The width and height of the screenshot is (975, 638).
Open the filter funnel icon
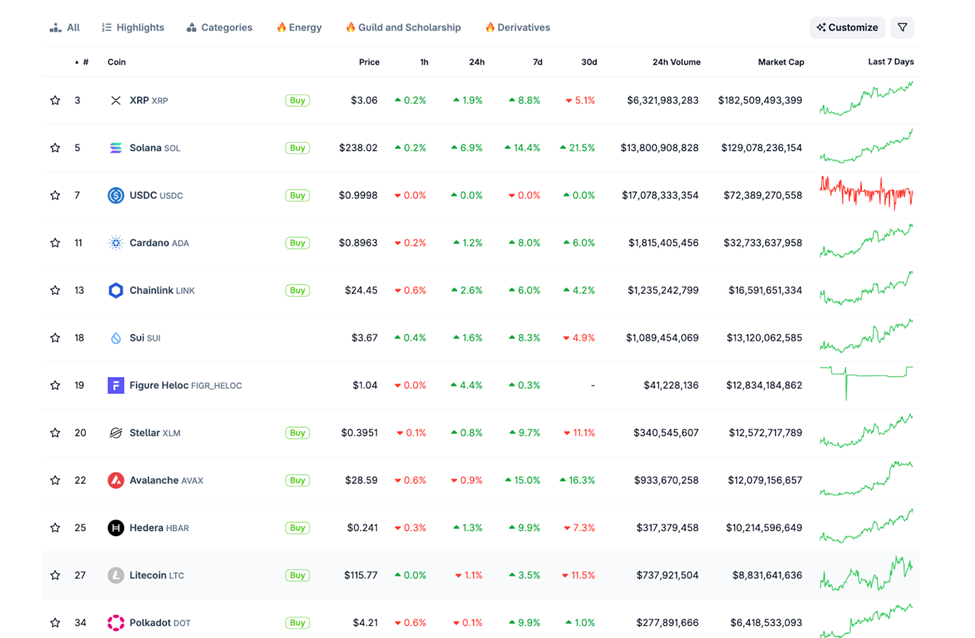(x=902, y=28)
